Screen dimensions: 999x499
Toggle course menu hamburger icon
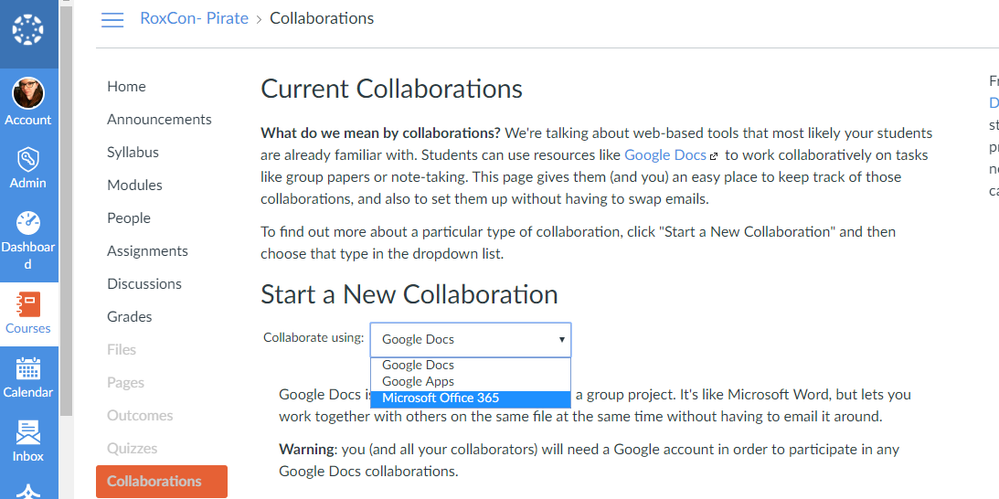(x=113, y=20)
